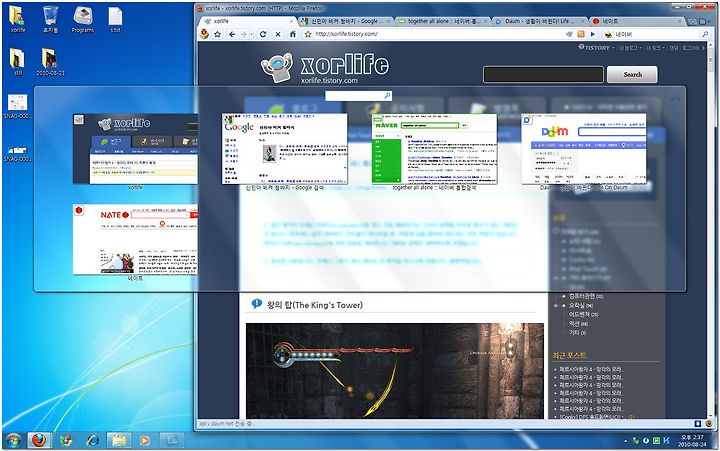The height and width of the screenshot is (451, 720).
Task: Click the TISTORY link at page top
Action: [x=595, y=47]
